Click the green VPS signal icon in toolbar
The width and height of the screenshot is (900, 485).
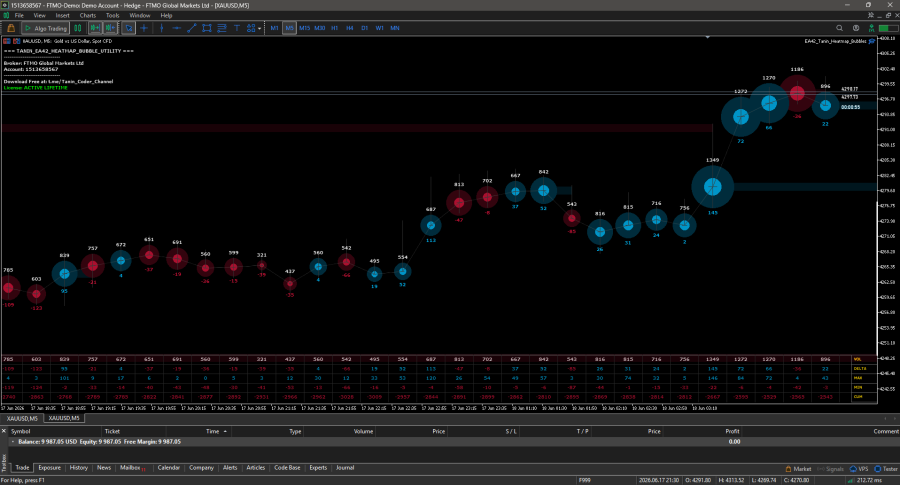coord(871,28)
